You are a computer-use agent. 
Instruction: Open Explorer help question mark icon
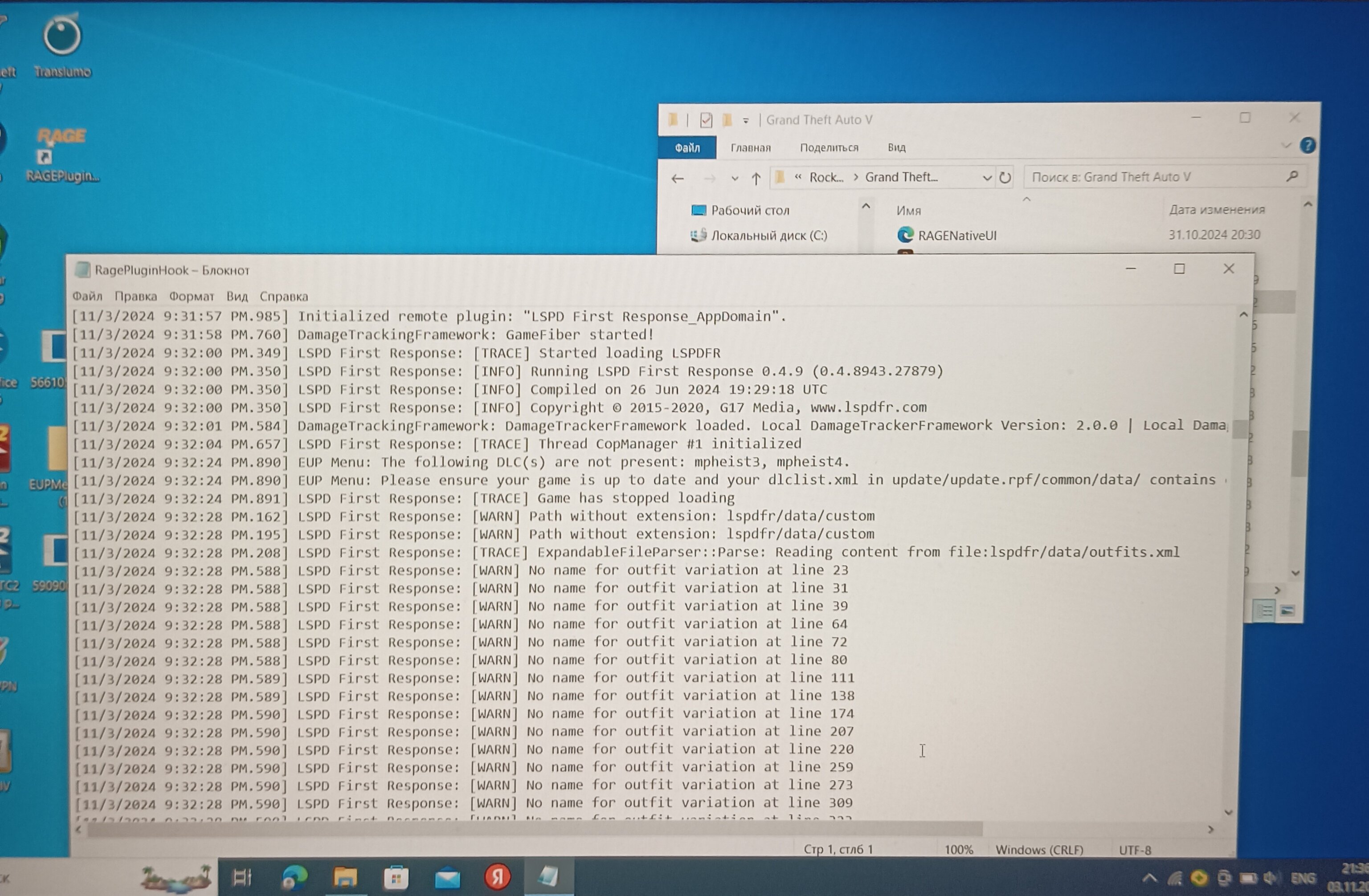point(1307,146)
